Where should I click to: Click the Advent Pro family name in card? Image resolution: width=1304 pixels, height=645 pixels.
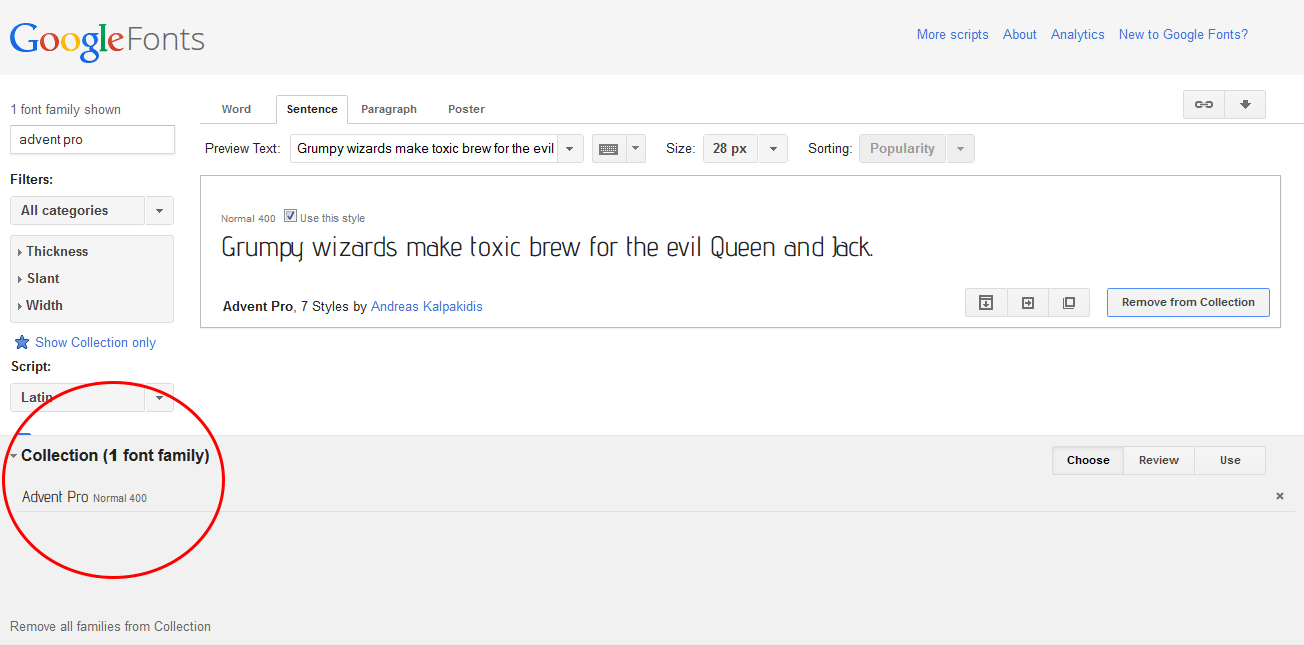[x=258, y=306]
